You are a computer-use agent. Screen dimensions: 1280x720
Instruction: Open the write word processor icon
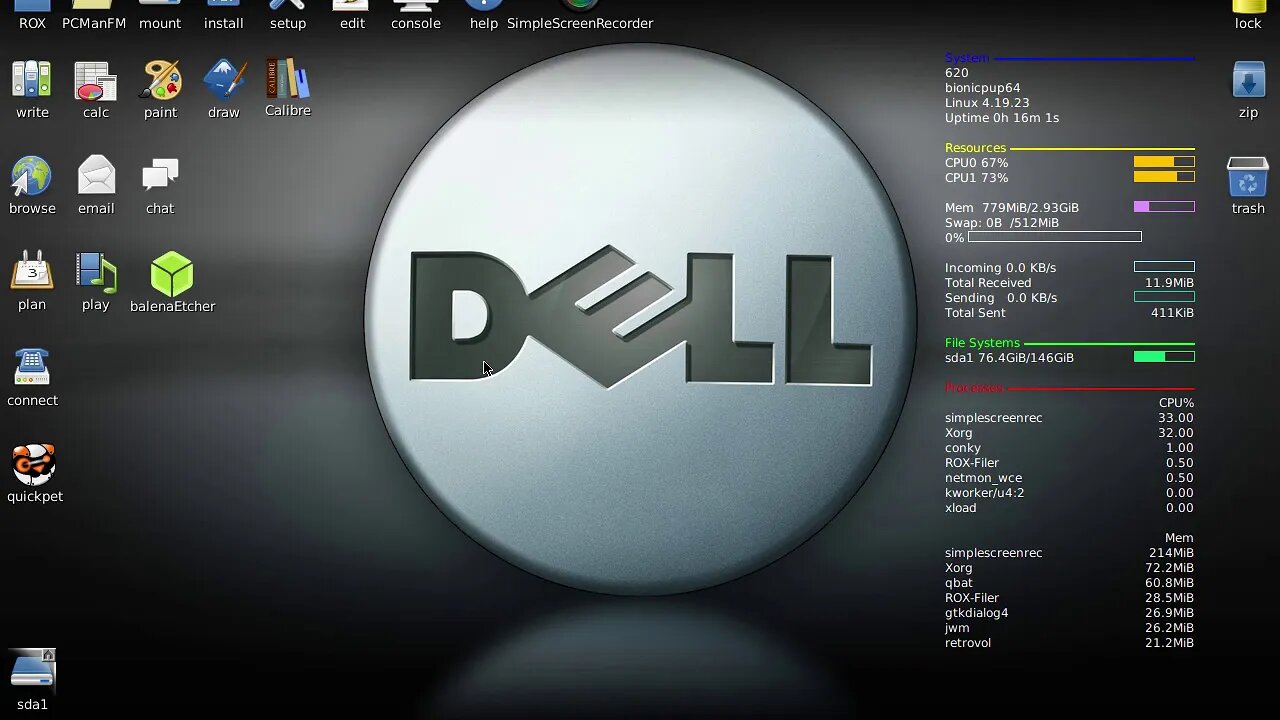pos(32,80)
